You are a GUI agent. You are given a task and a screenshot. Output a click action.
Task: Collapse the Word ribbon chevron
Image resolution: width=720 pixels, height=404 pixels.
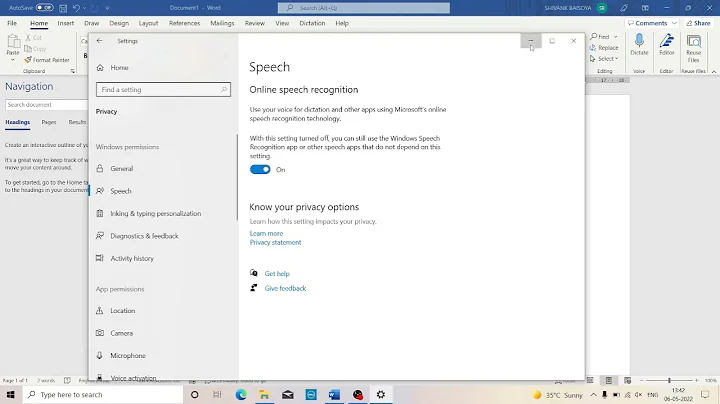pos(714,72)
